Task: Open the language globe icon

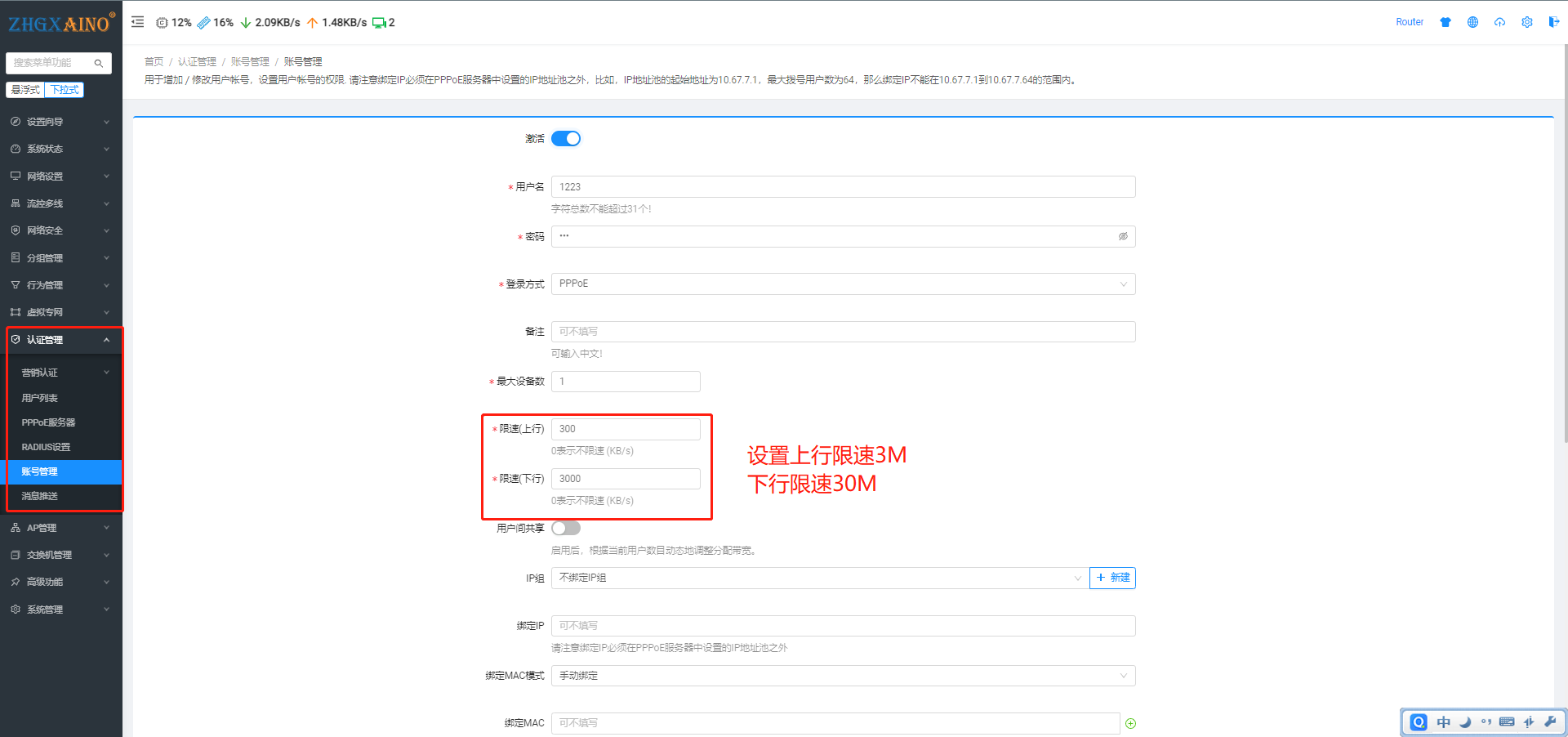Action: pyautogui.click(x=1472, y=22)
